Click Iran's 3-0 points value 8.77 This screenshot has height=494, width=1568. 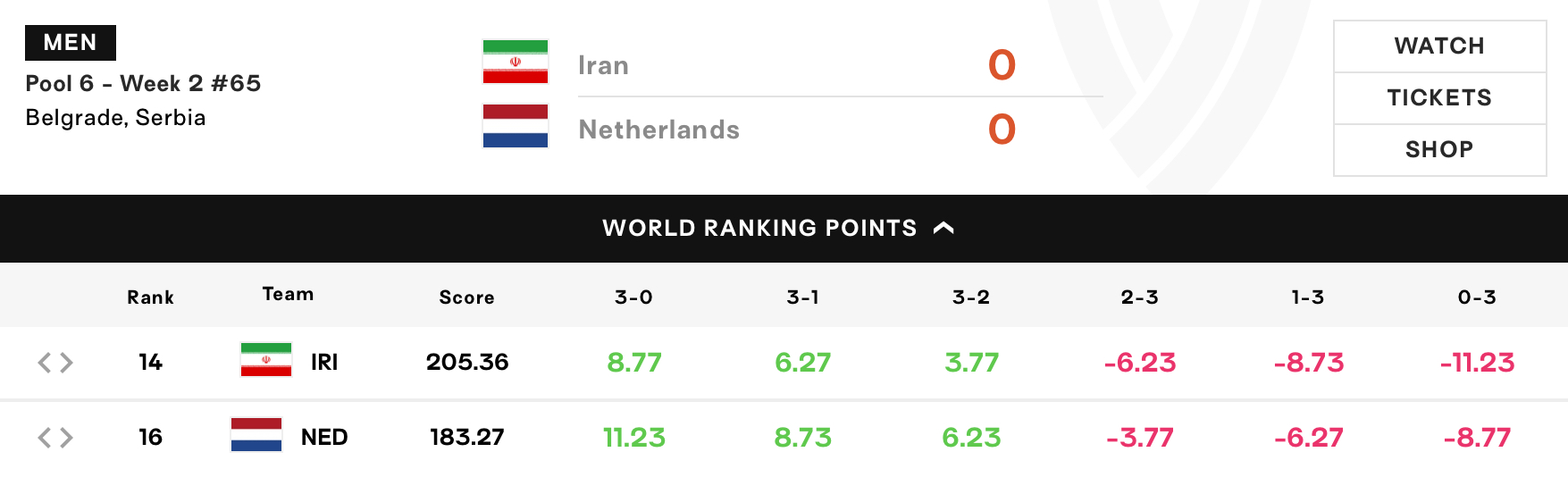[634, 362]
